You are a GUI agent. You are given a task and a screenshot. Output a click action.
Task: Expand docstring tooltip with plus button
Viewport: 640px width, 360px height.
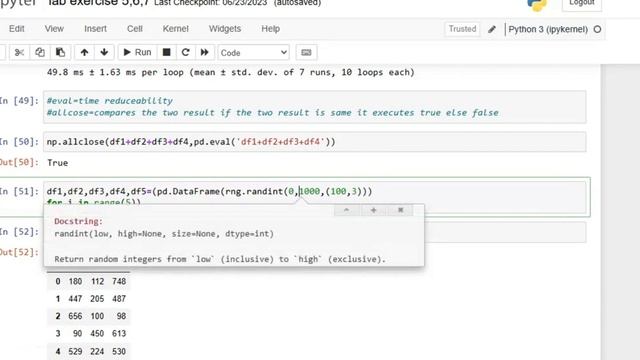point(373,210)
